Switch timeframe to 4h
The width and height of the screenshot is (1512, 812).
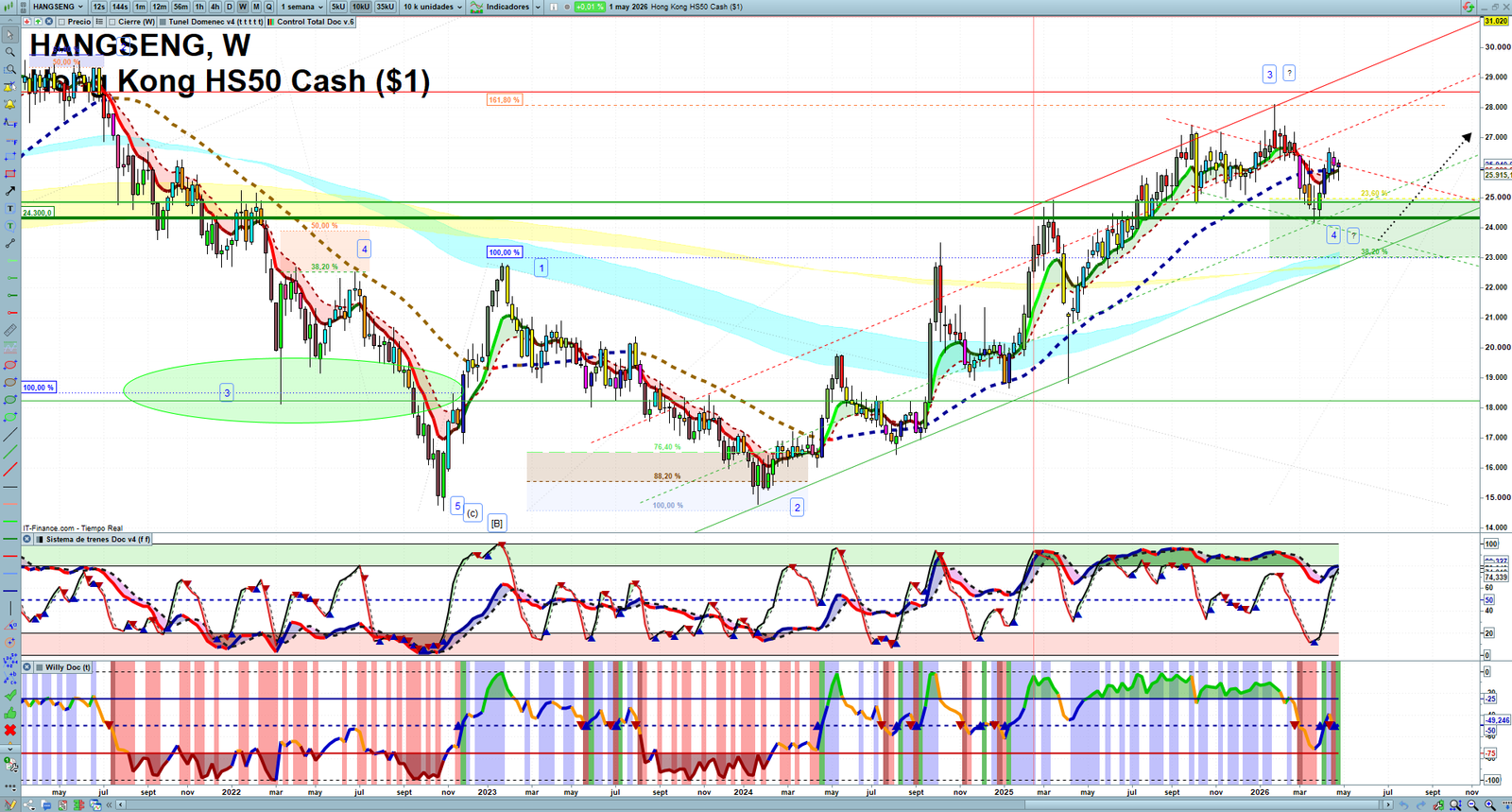215,7
